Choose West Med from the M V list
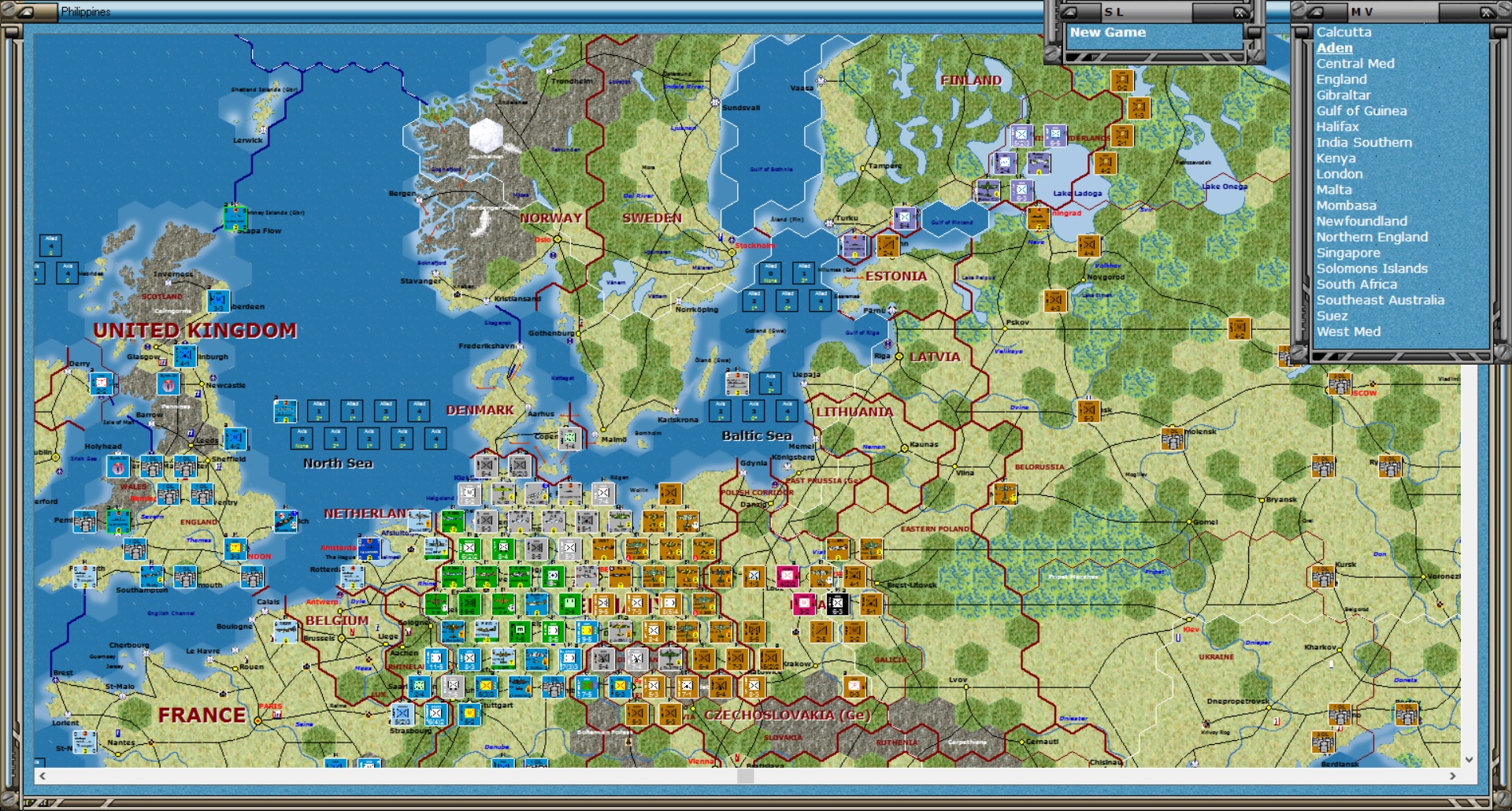Viewport: 1512px width, 811px height. (1348, 331)
